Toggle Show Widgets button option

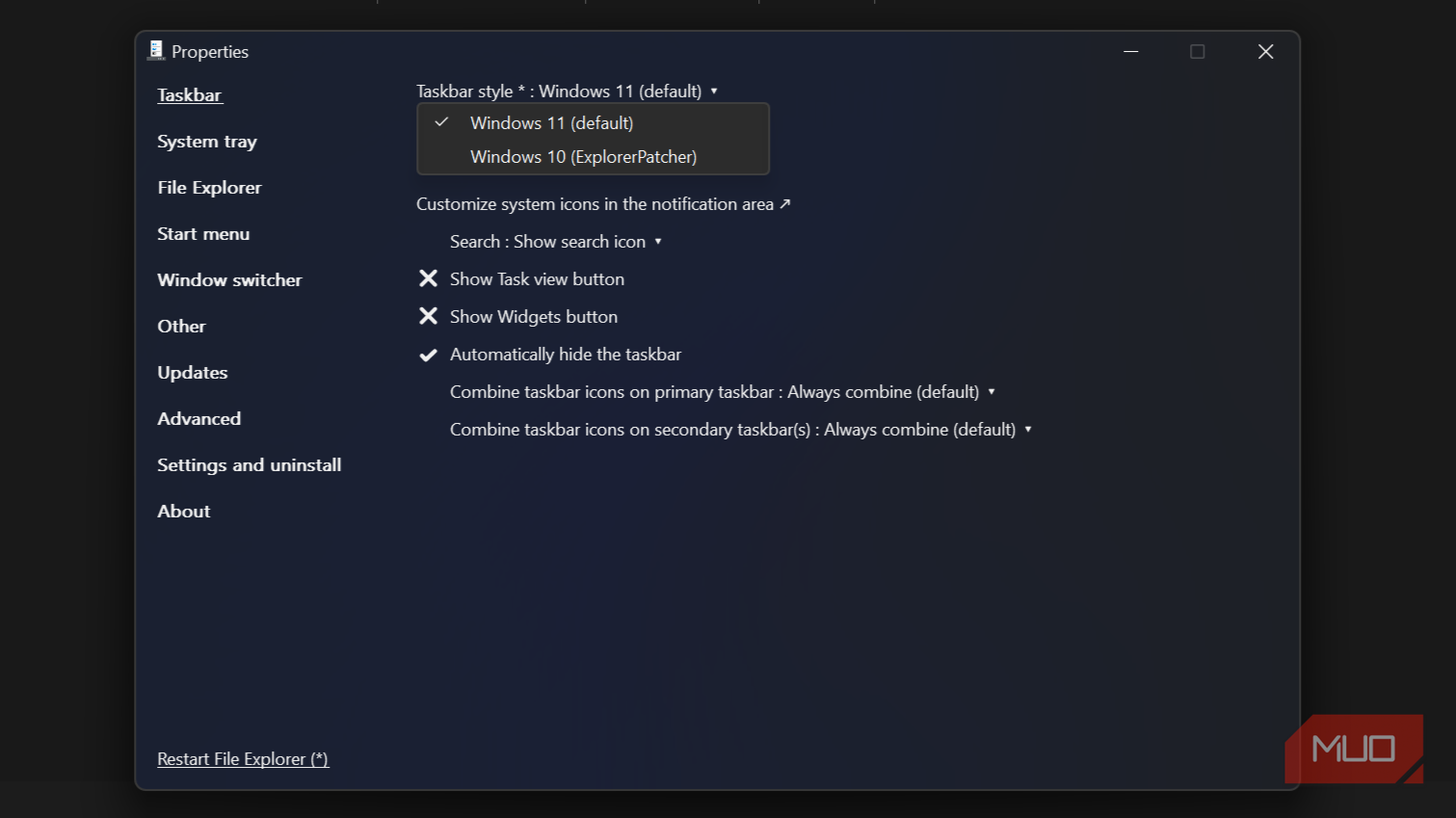click(x=533, y=317)
